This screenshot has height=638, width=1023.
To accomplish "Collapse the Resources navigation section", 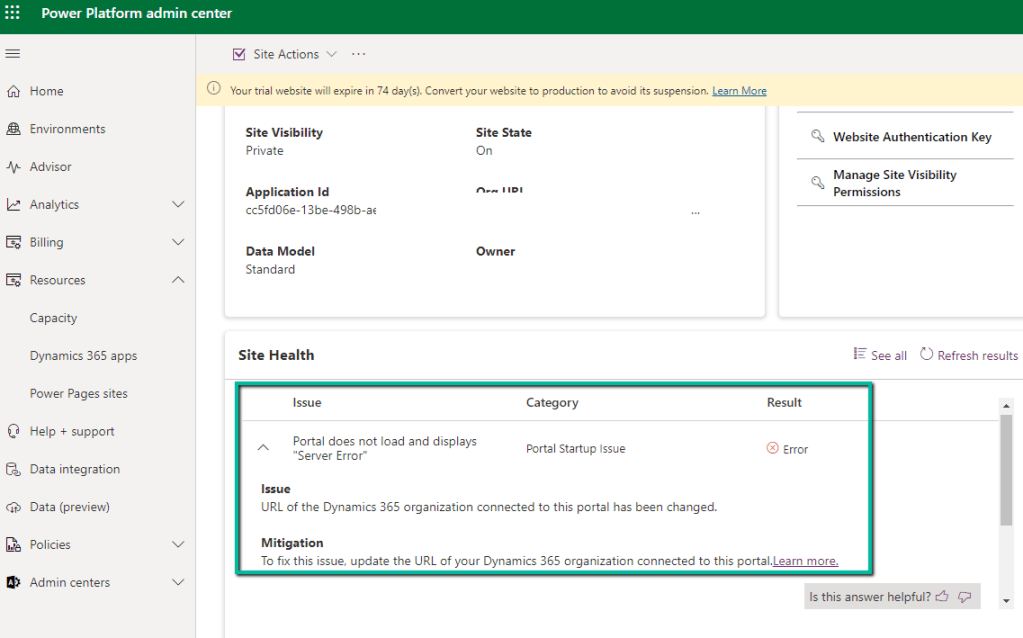I will (178, 280).
